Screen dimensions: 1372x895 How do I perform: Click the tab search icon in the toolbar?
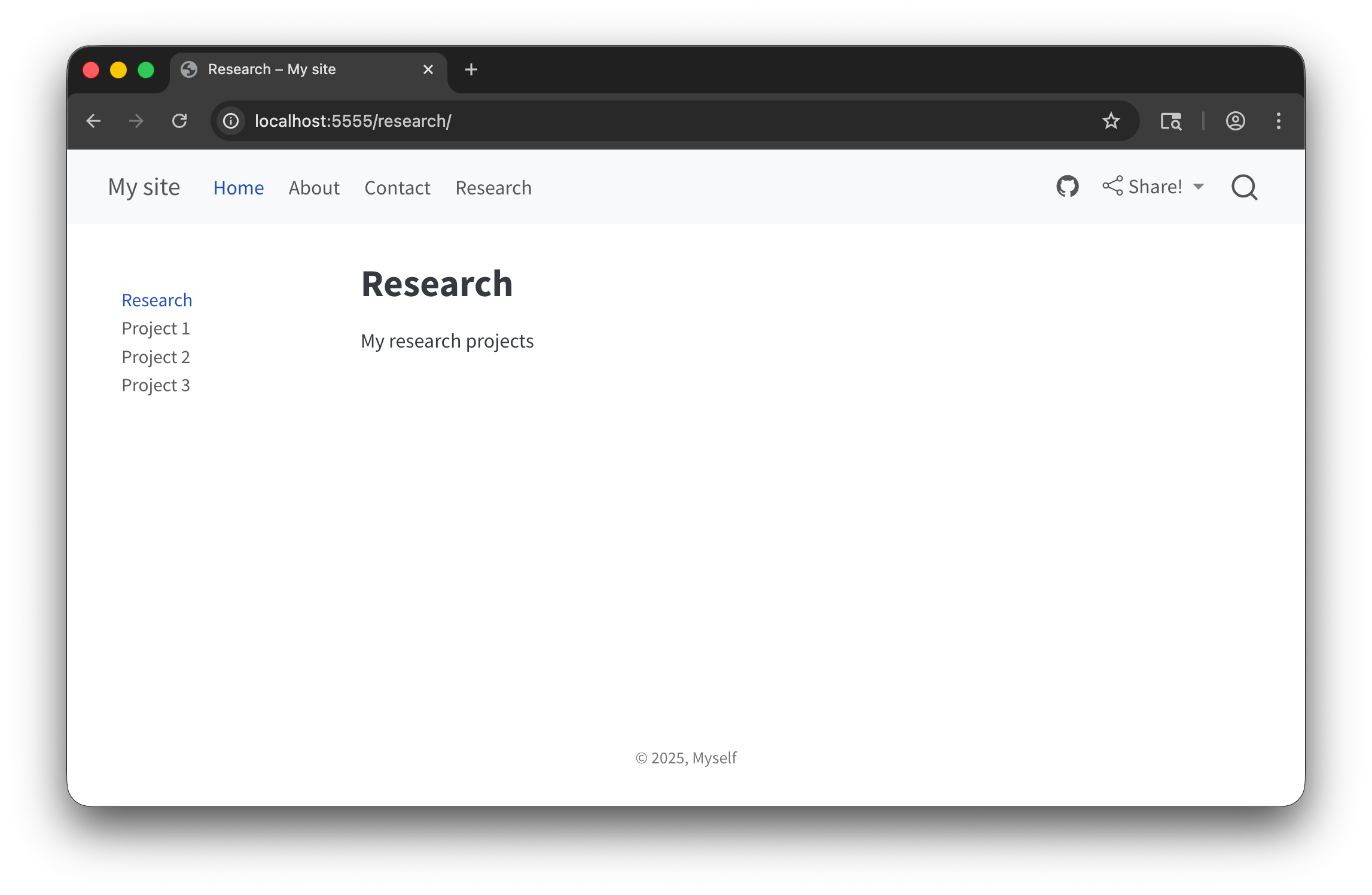1170,121
